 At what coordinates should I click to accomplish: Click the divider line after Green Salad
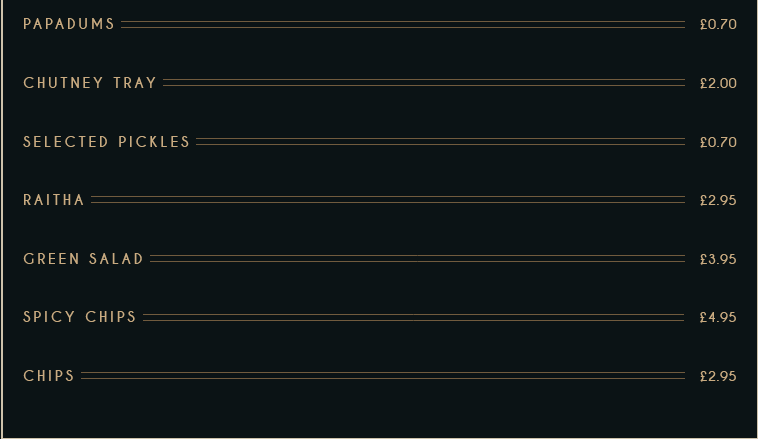coord(418,259)
